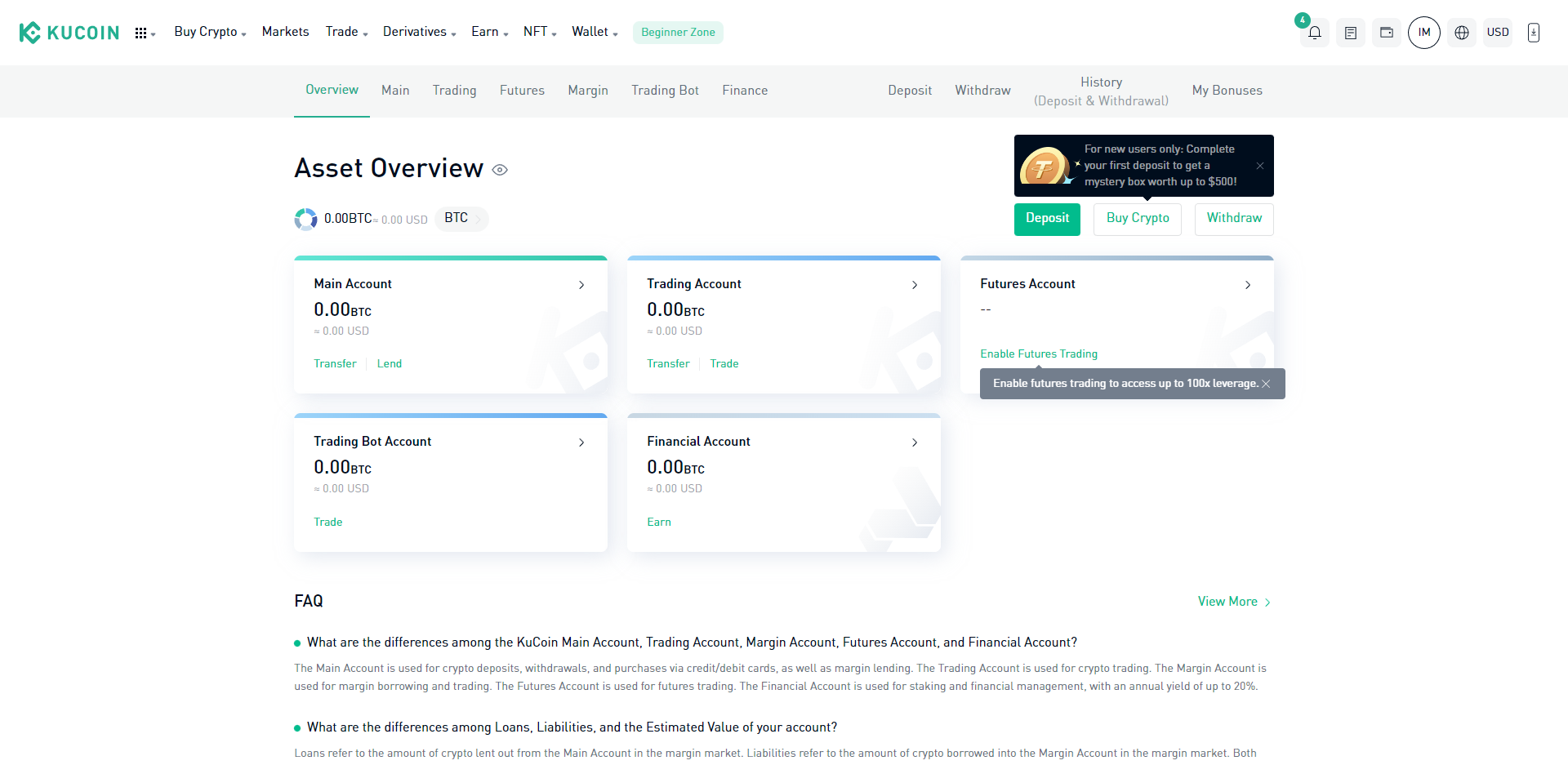The image size is (1568, 765).
Task: Click the asset donut chart icon
Action: click(305, 219)
